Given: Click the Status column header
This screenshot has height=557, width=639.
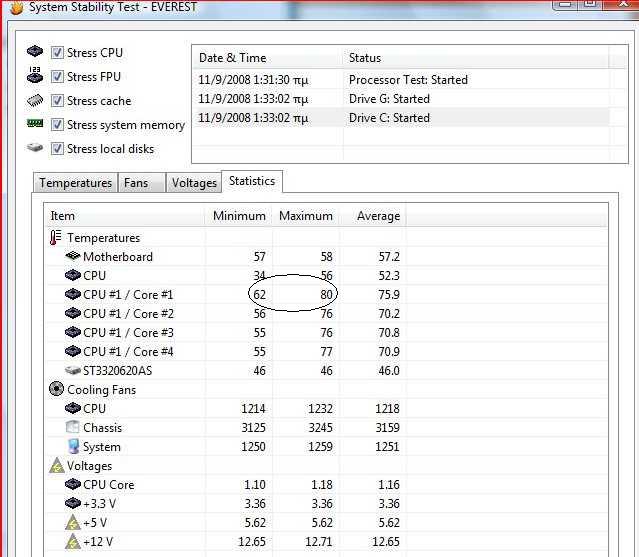Looking at the screenshot, I should click(x=476, y=58).
